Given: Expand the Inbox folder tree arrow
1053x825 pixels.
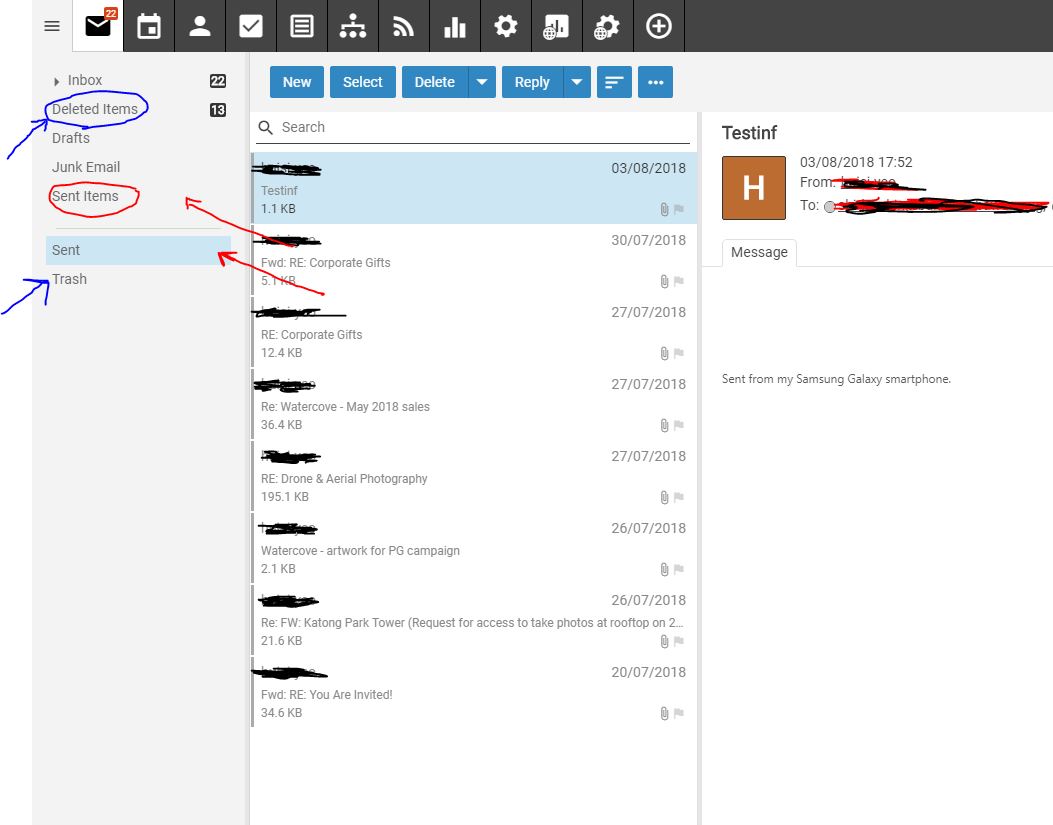Looking at the screenshot, I should (57, 81).
